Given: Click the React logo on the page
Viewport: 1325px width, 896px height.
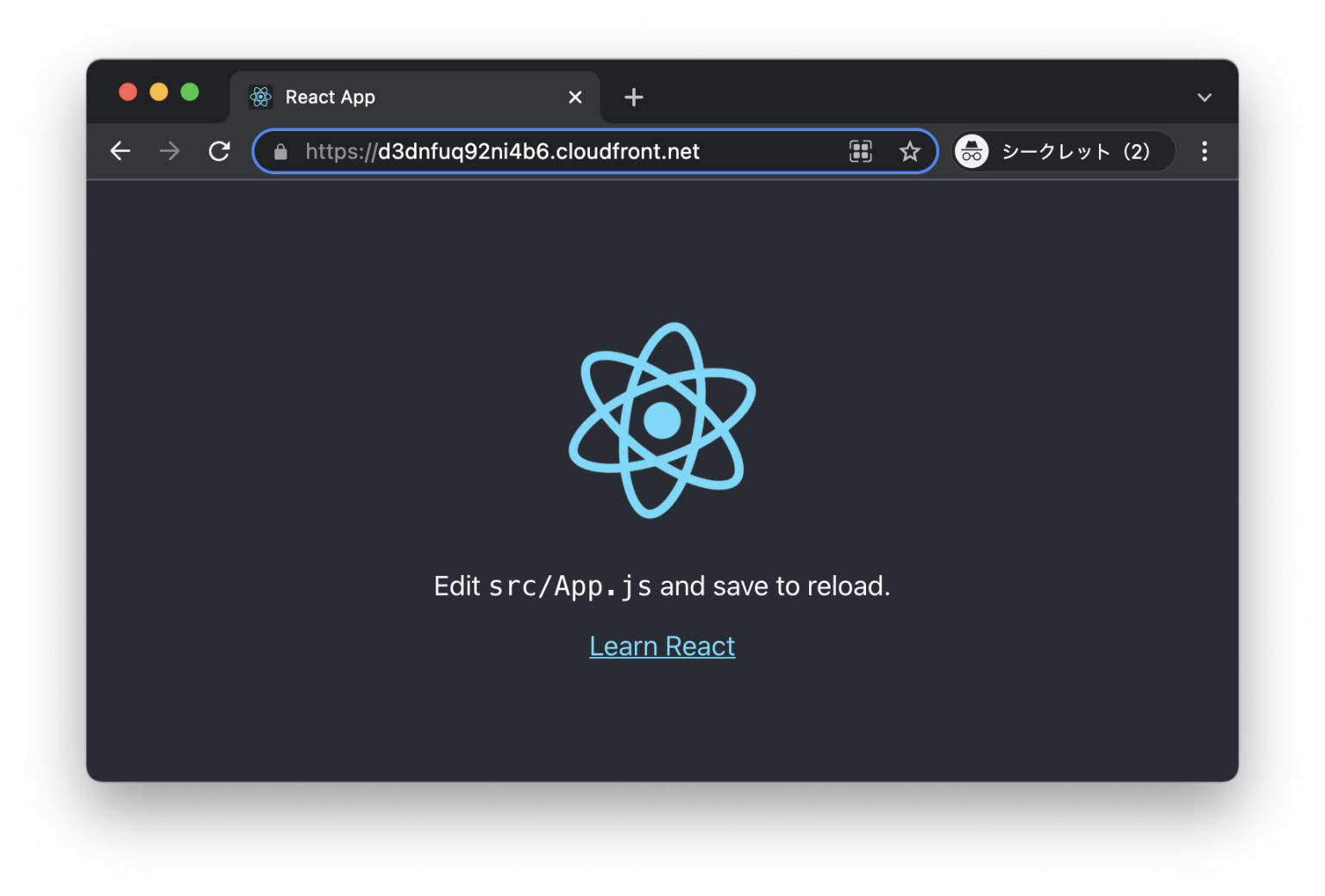Looking at the screenshot, I should pos(662,420).
